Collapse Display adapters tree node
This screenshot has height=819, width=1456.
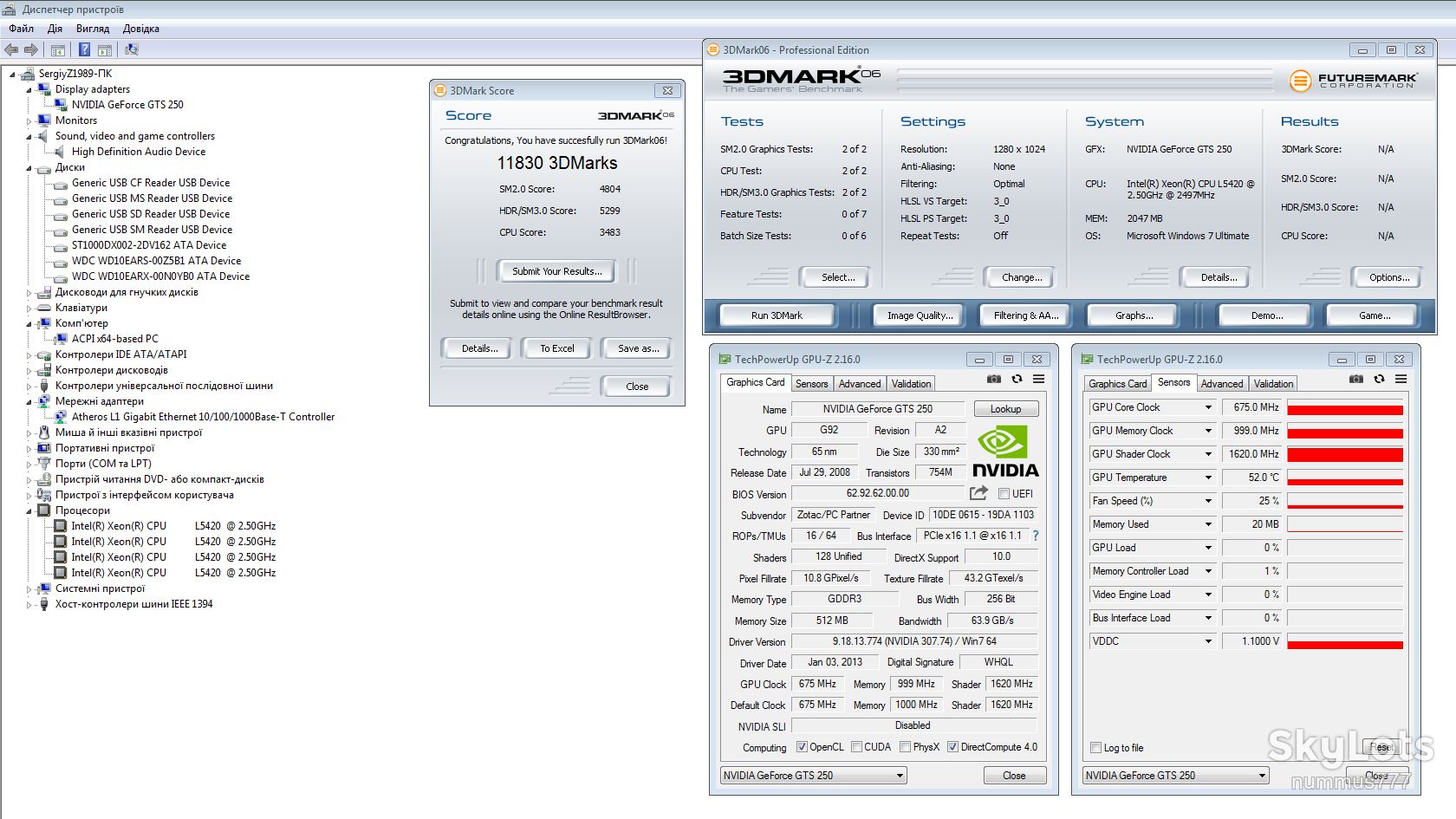point(29,90)
